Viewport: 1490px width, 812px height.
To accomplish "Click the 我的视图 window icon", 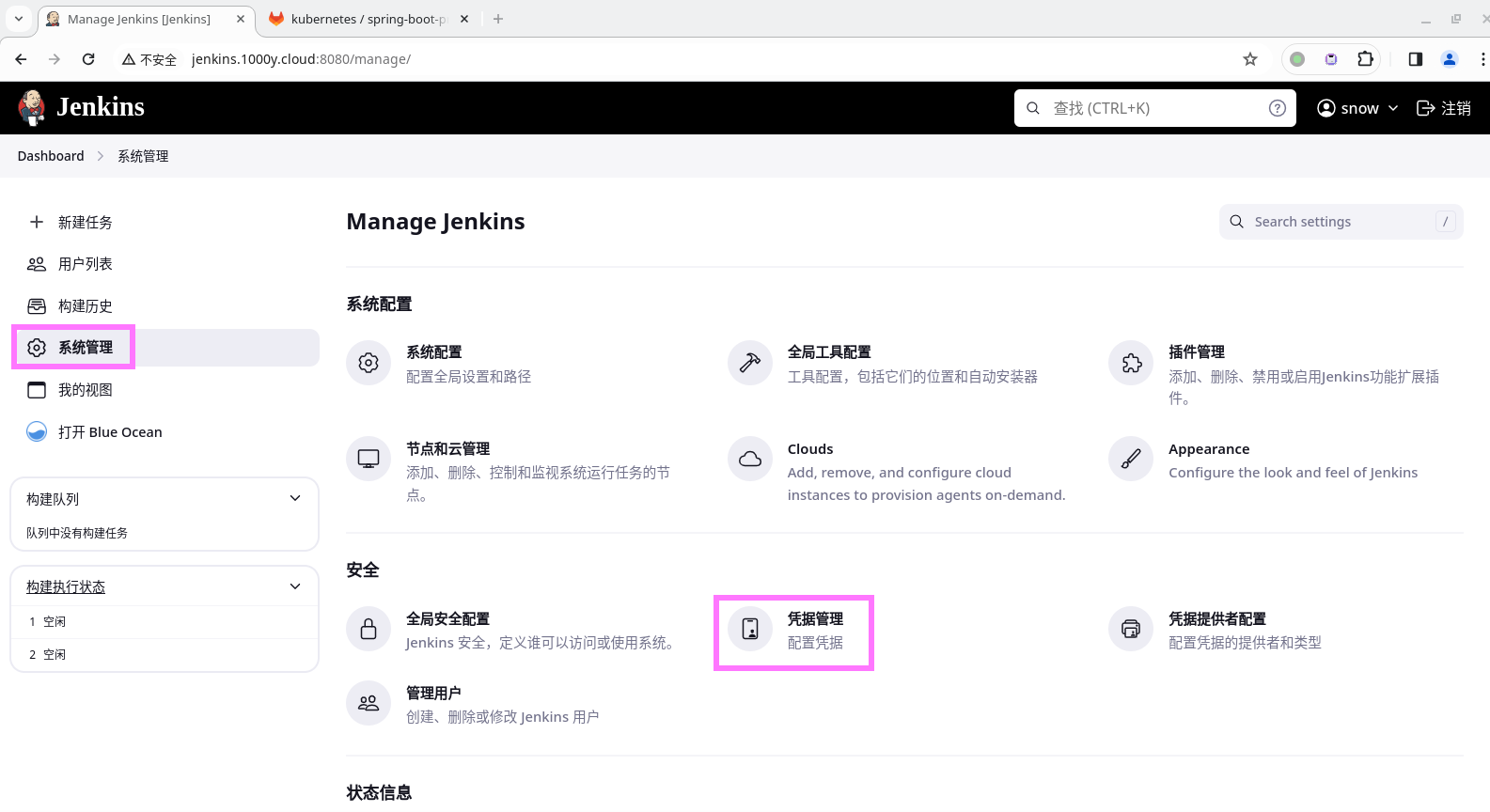I will (37, 390).
